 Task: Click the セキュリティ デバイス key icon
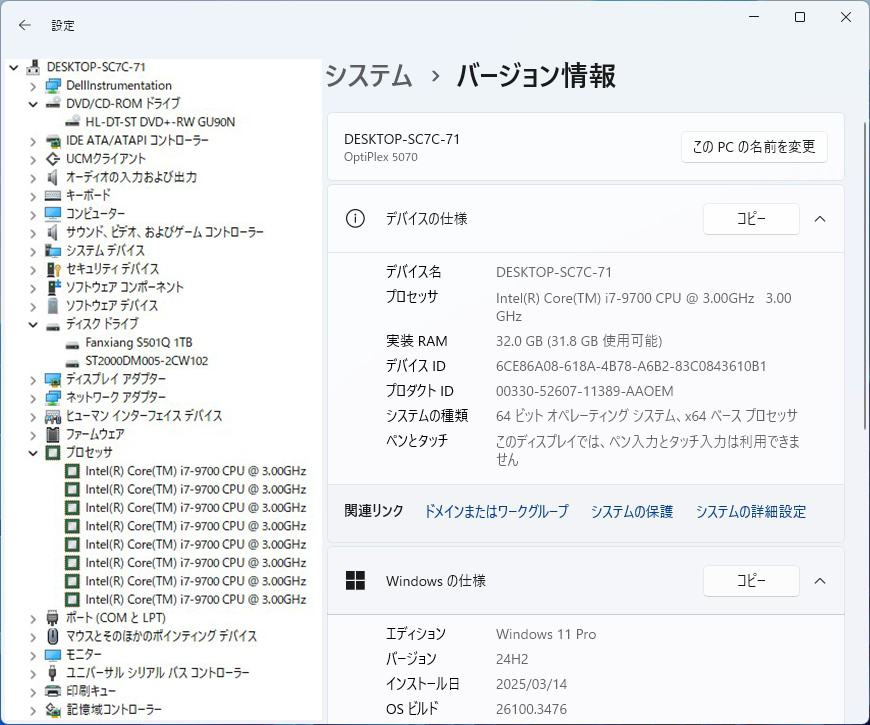(x=53, y=269)
